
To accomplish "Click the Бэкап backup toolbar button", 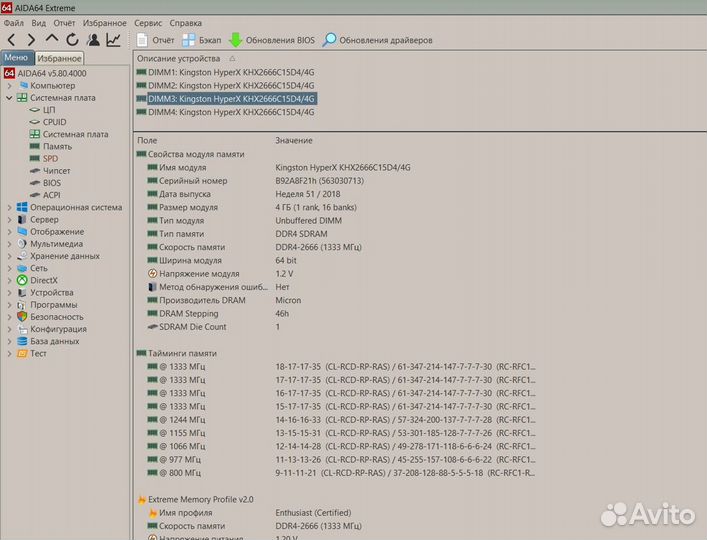I will point(201,40).
